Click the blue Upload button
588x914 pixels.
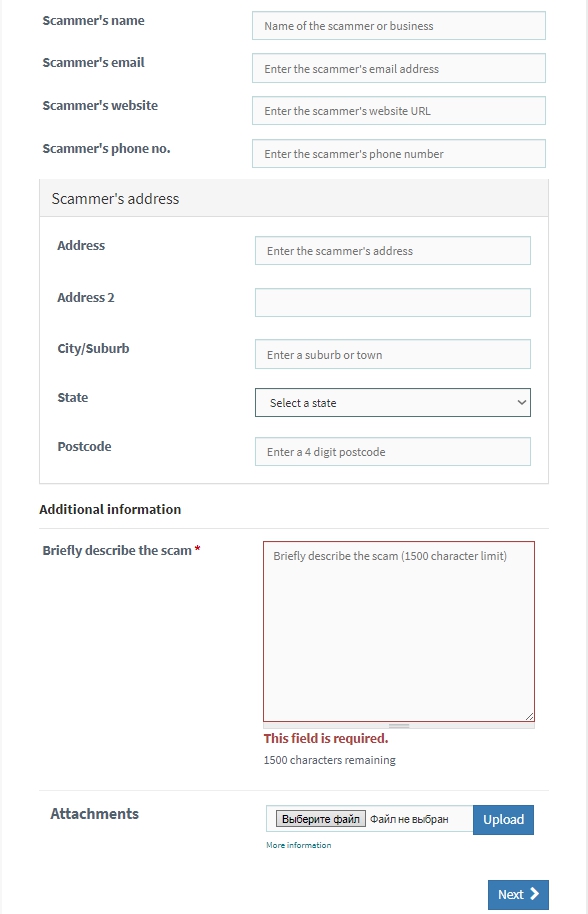504,820
